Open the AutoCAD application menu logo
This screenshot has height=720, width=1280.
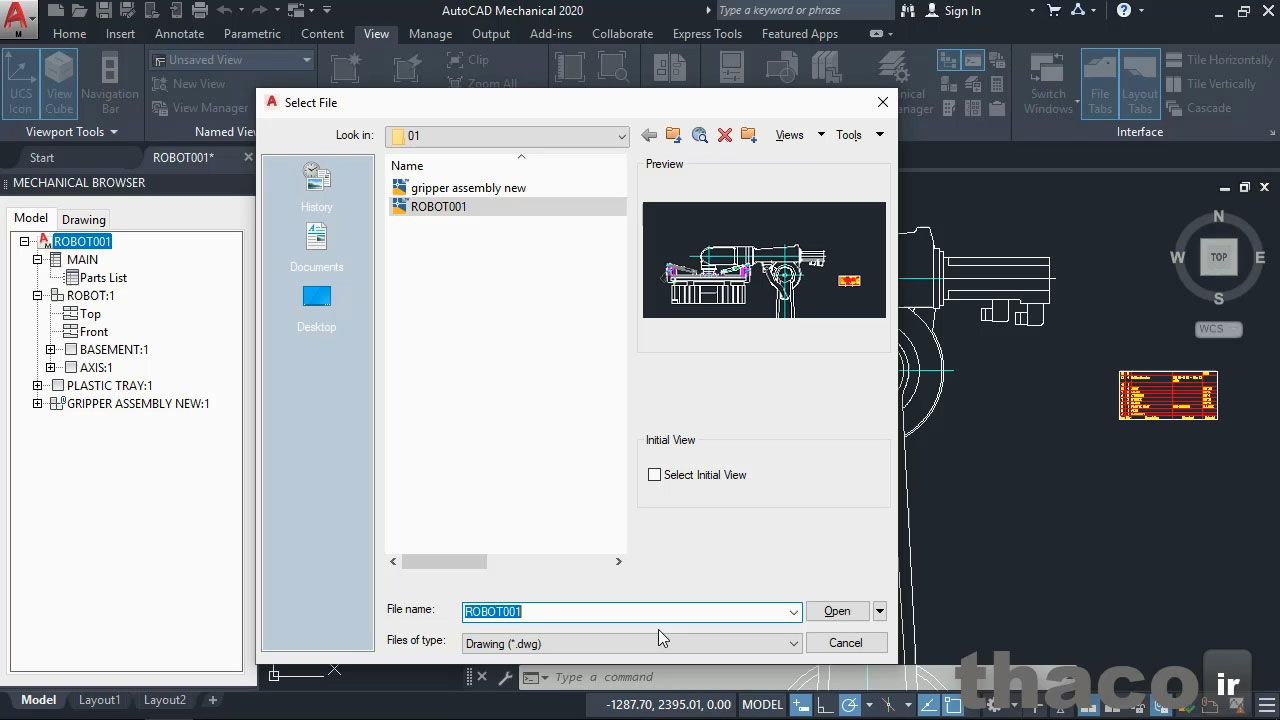click(18, 18)
